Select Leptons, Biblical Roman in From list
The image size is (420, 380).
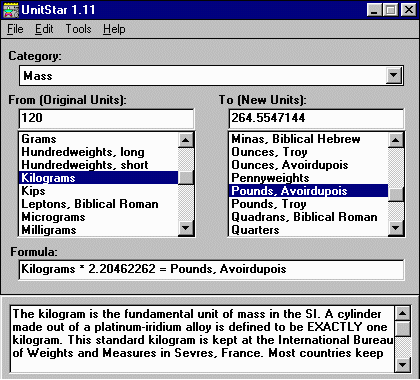click(x=98, y=204)
